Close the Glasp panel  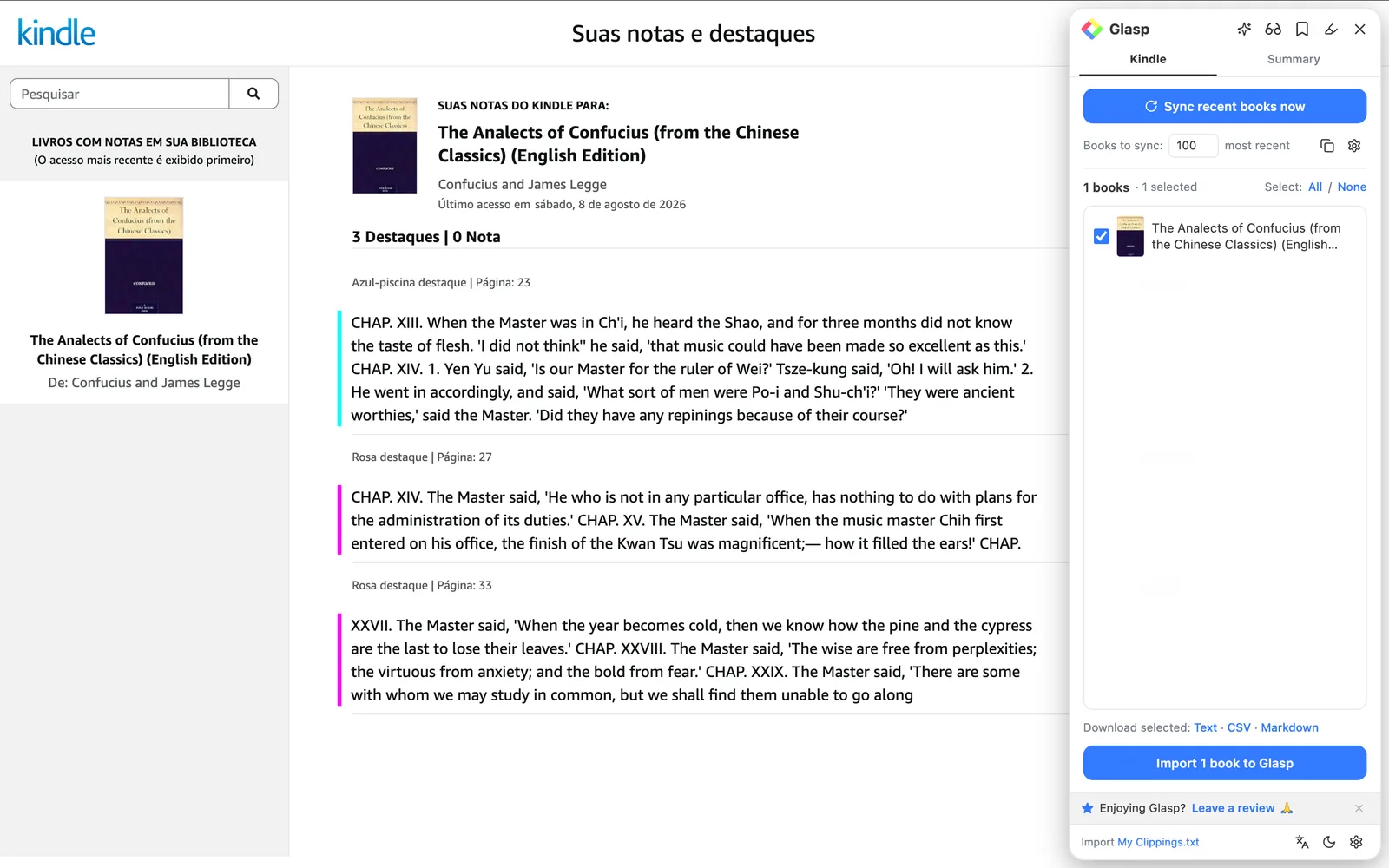pyautogui.click(x=1360, y=30)
